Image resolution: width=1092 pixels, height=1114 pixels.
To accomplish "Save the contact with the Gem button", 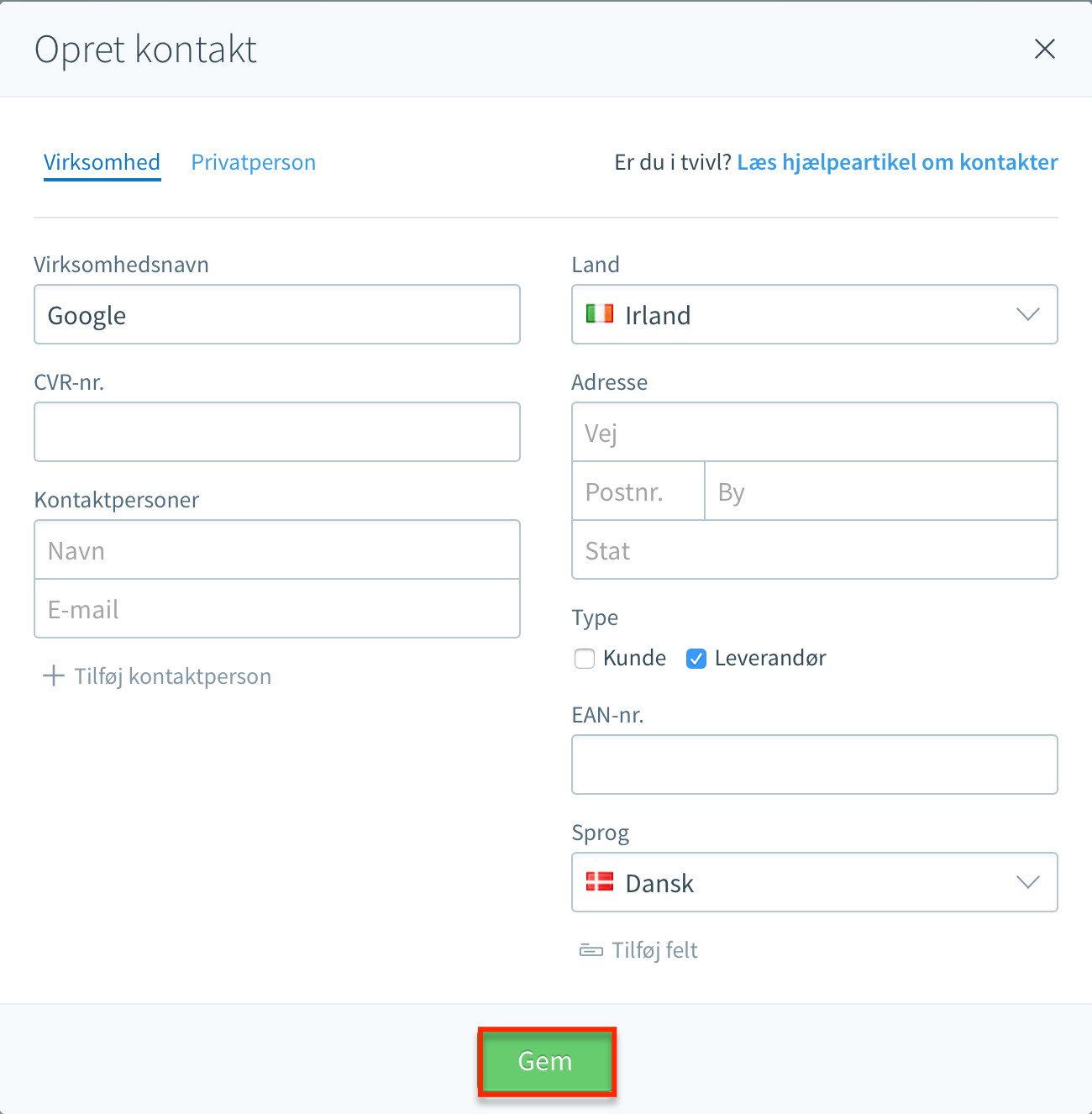I will click(545, 1061).
